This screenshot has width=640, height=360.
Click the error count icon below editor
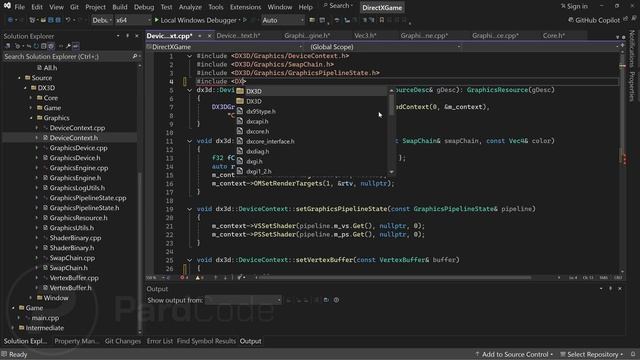(184, 278)
